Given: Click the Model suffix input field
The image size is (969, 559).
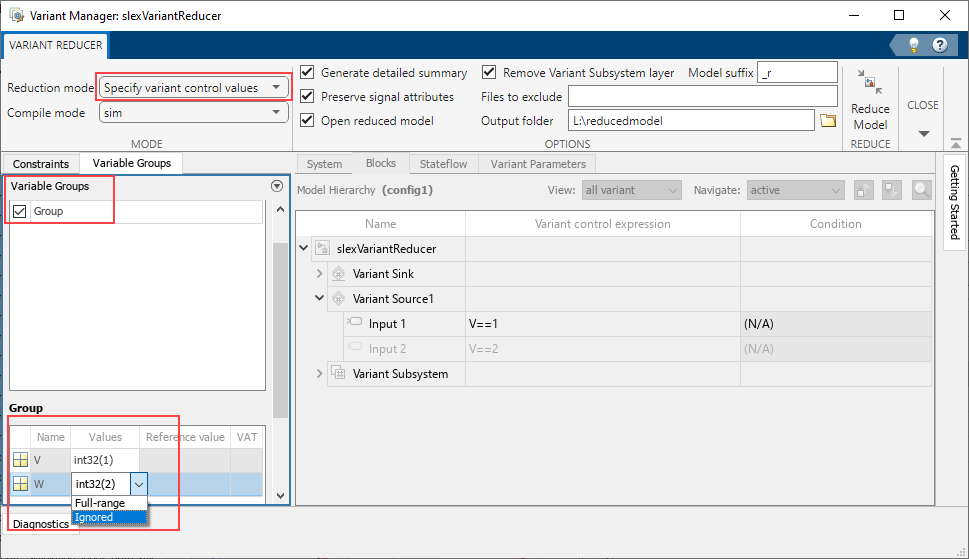Looking at the screenshot, I should [x=796, y=72].
